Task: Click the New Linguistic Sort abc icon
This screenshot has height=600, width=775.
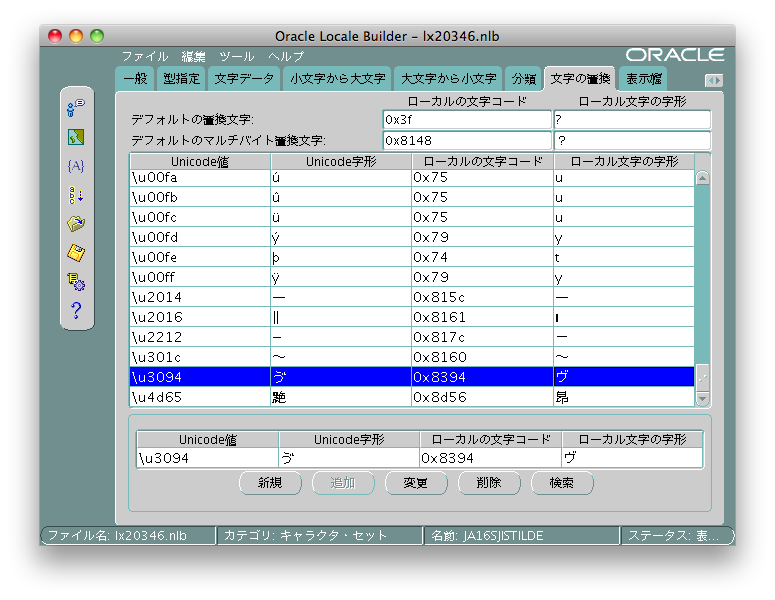Action: 76,195
